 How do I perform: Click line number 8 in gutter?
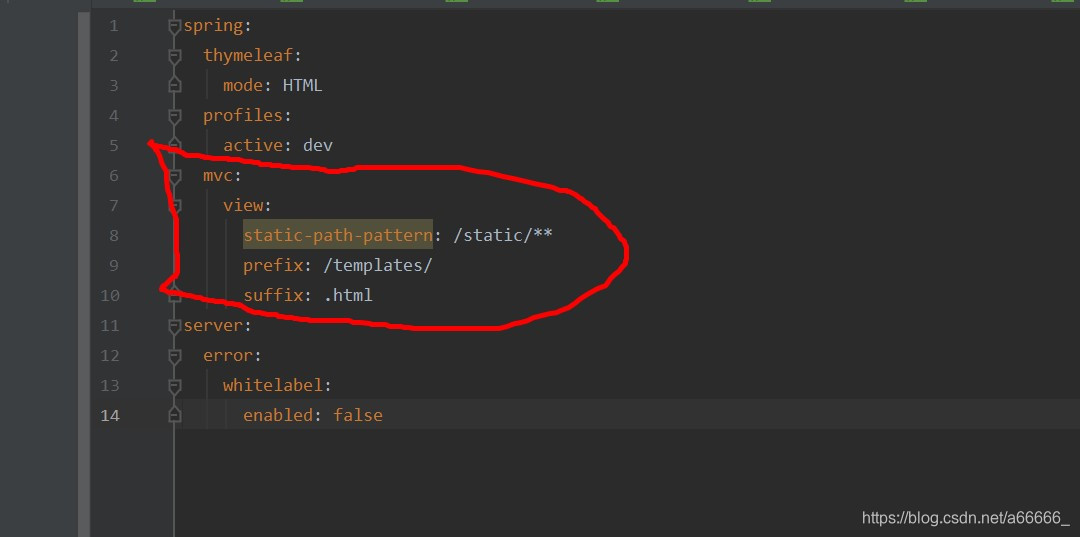114,235
